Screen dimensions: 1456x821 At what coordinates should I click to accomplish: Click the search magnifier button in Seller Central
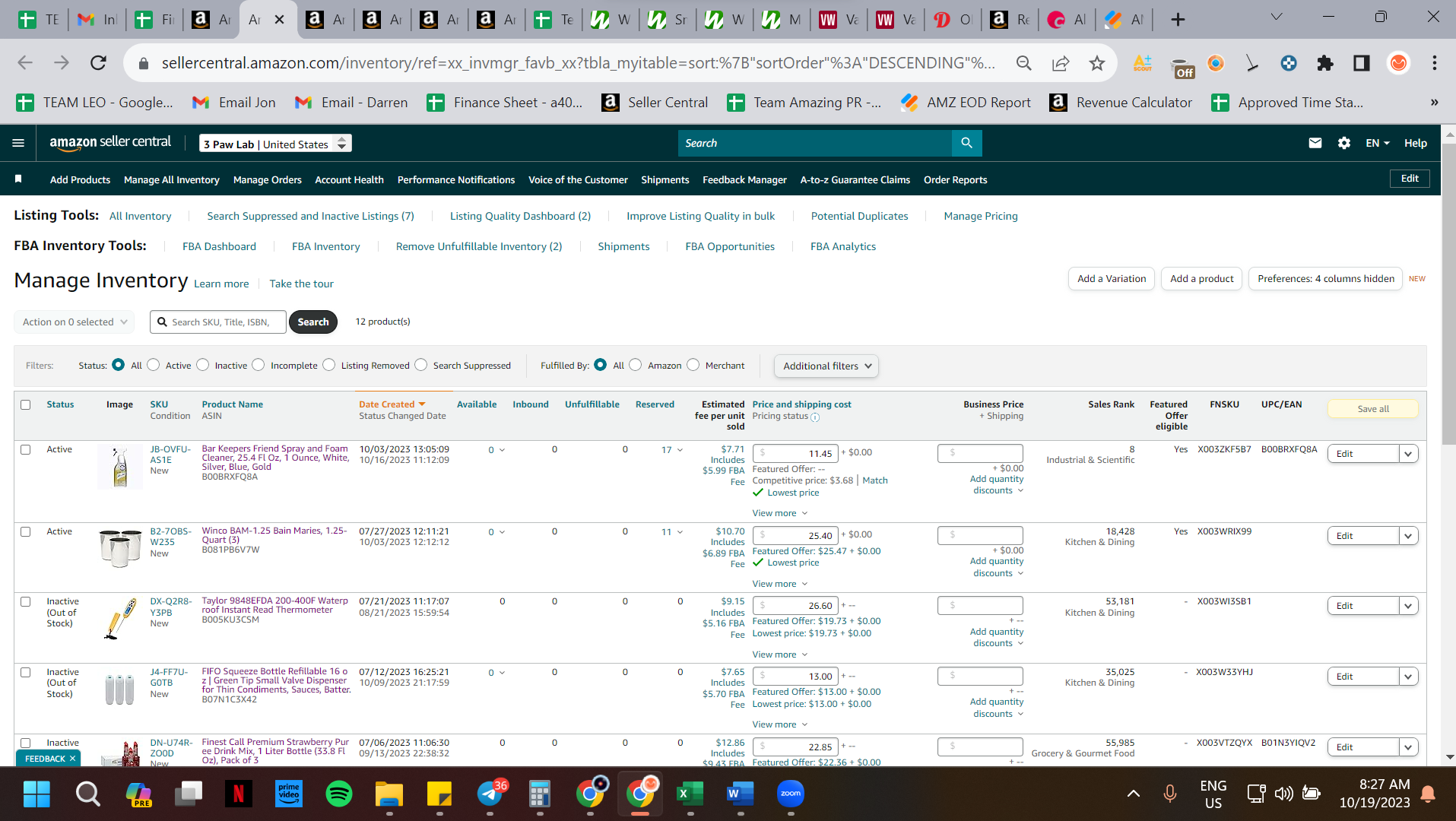[966, 143]
